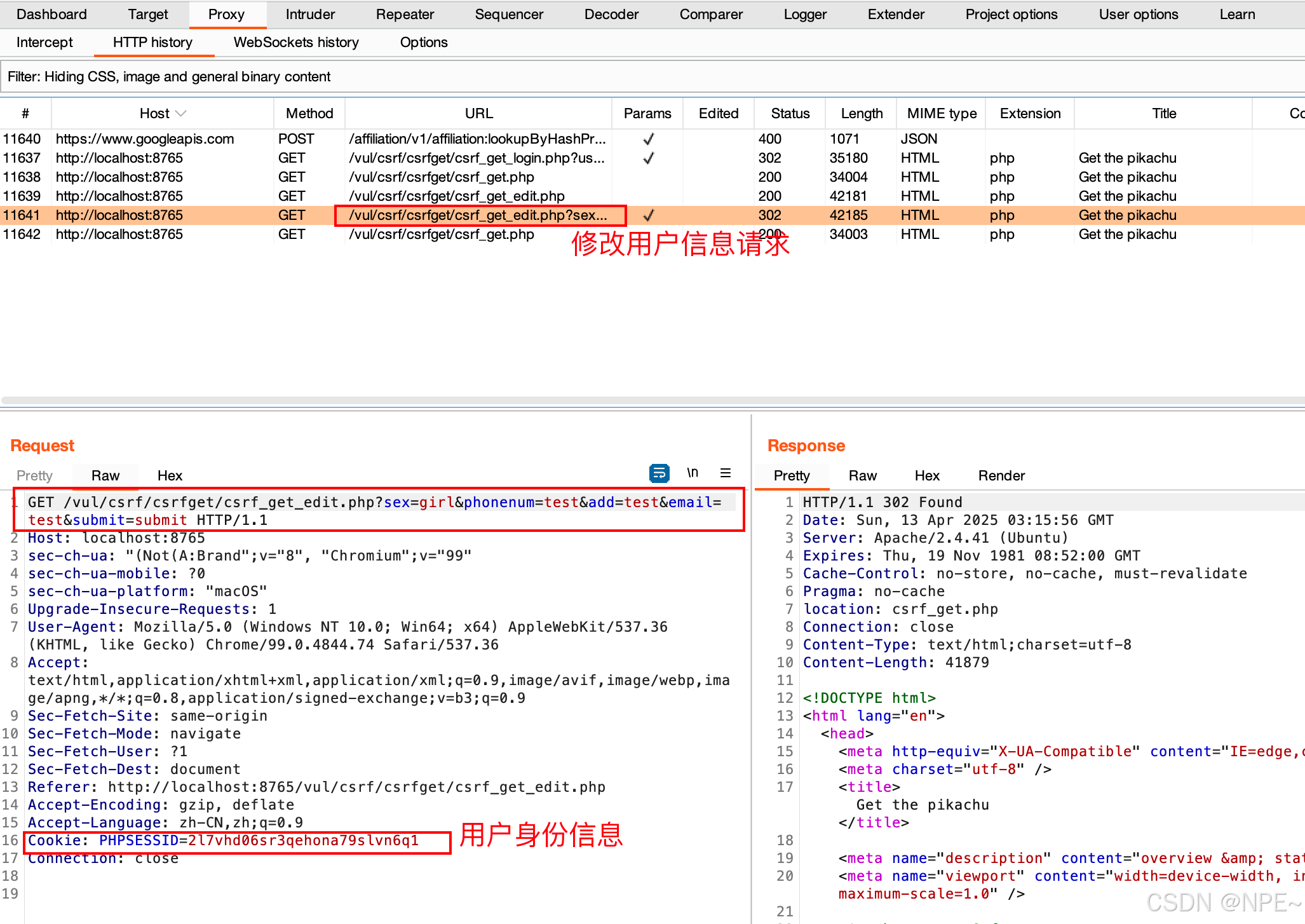Open the Intruder tab
The height and width of the screenshot is (924, 1305).
click(x=310, y=14)
